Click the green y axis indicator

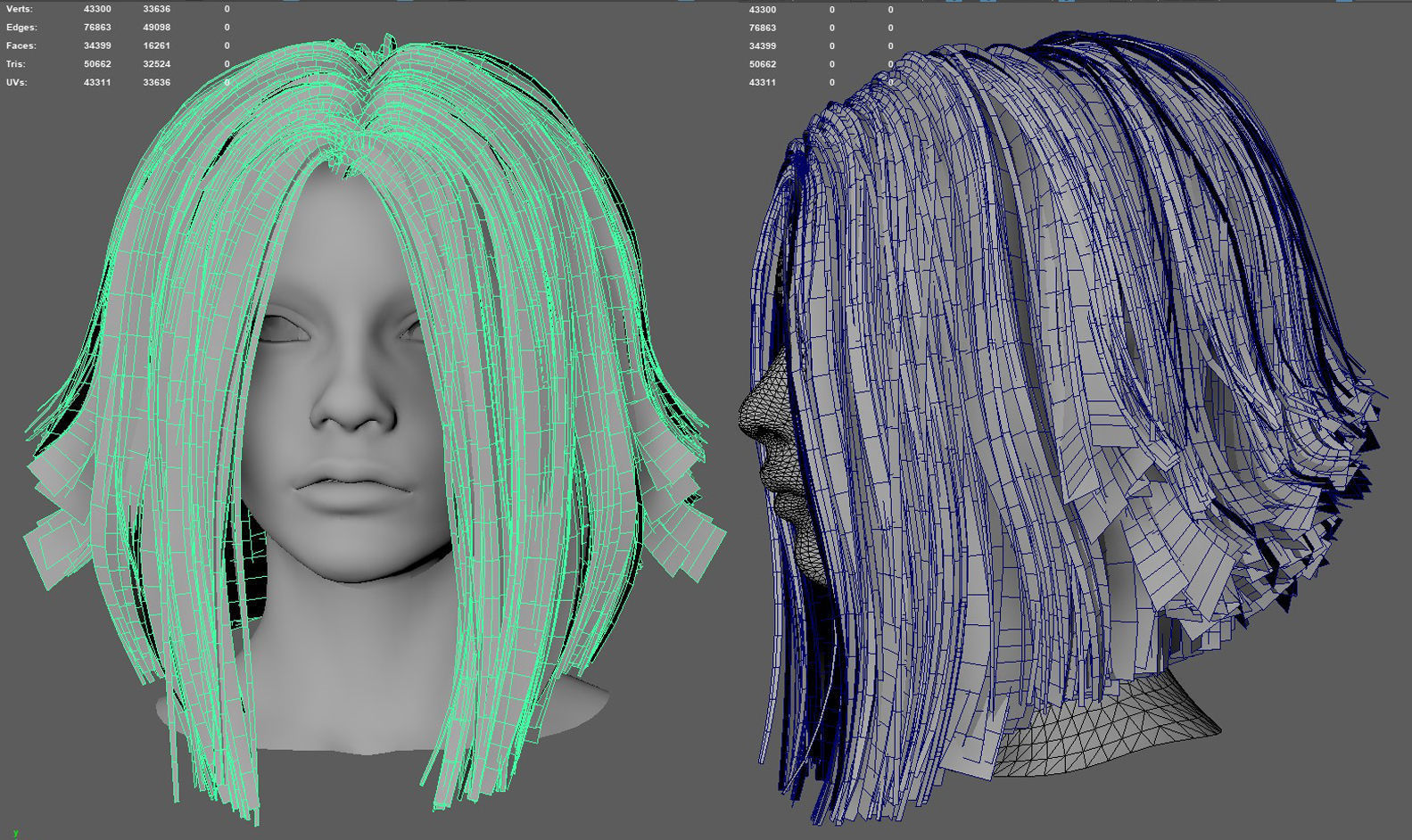click(15, 833)
